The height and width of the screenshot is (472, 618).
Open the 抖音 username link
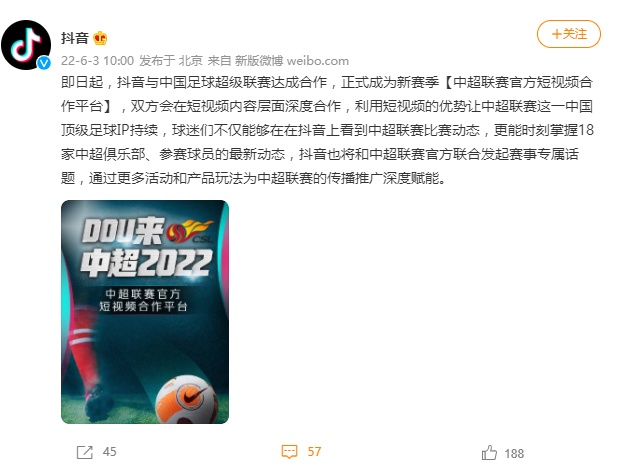pyautogui.click(x=74, y=38)
